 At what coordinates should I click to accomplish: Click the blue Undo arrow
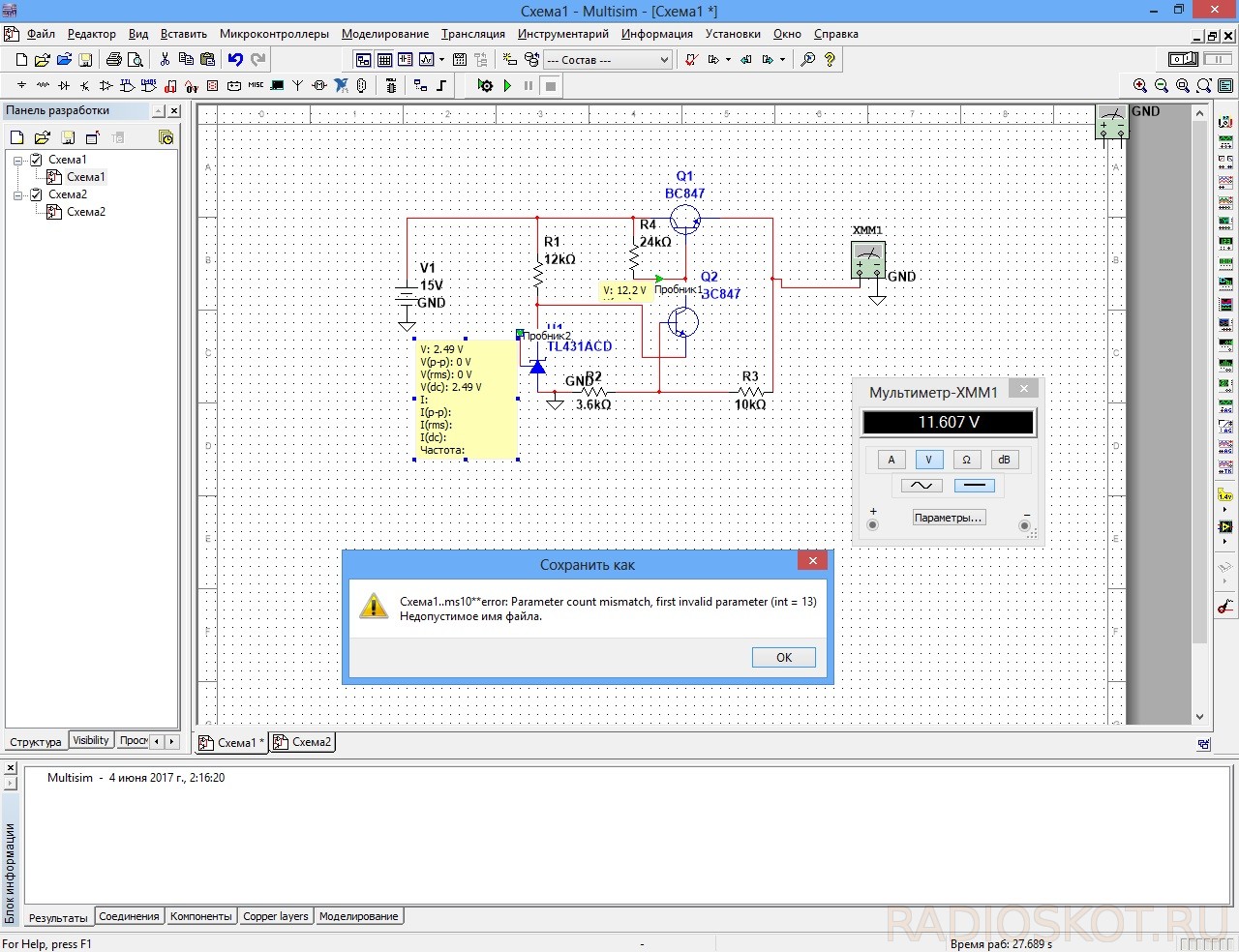pyautogui.click(x=235, y=60)
